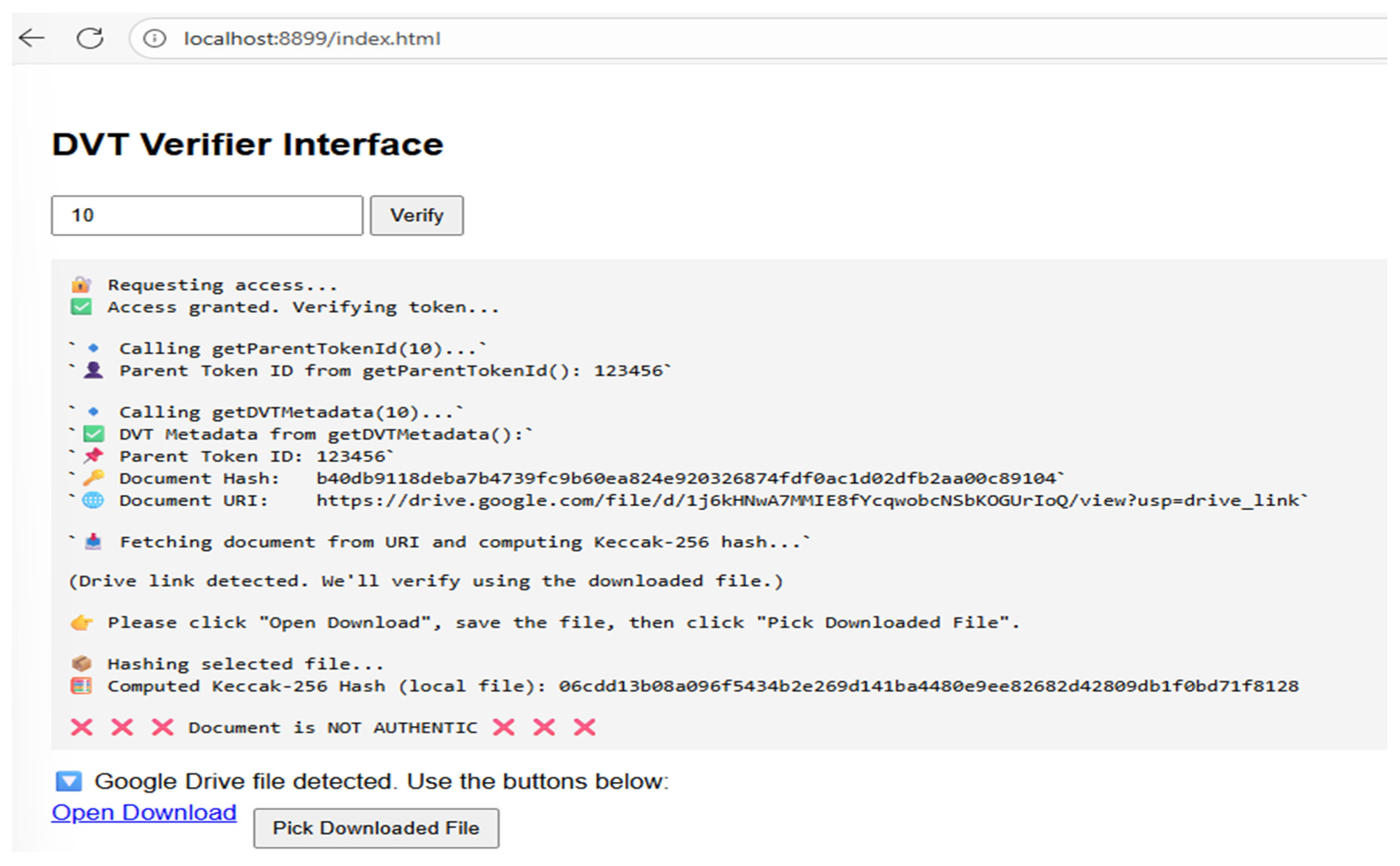This screenshot has width=1400, height=866.
Task: Click the key icon beside Document Hash
Action: [93, 478]
